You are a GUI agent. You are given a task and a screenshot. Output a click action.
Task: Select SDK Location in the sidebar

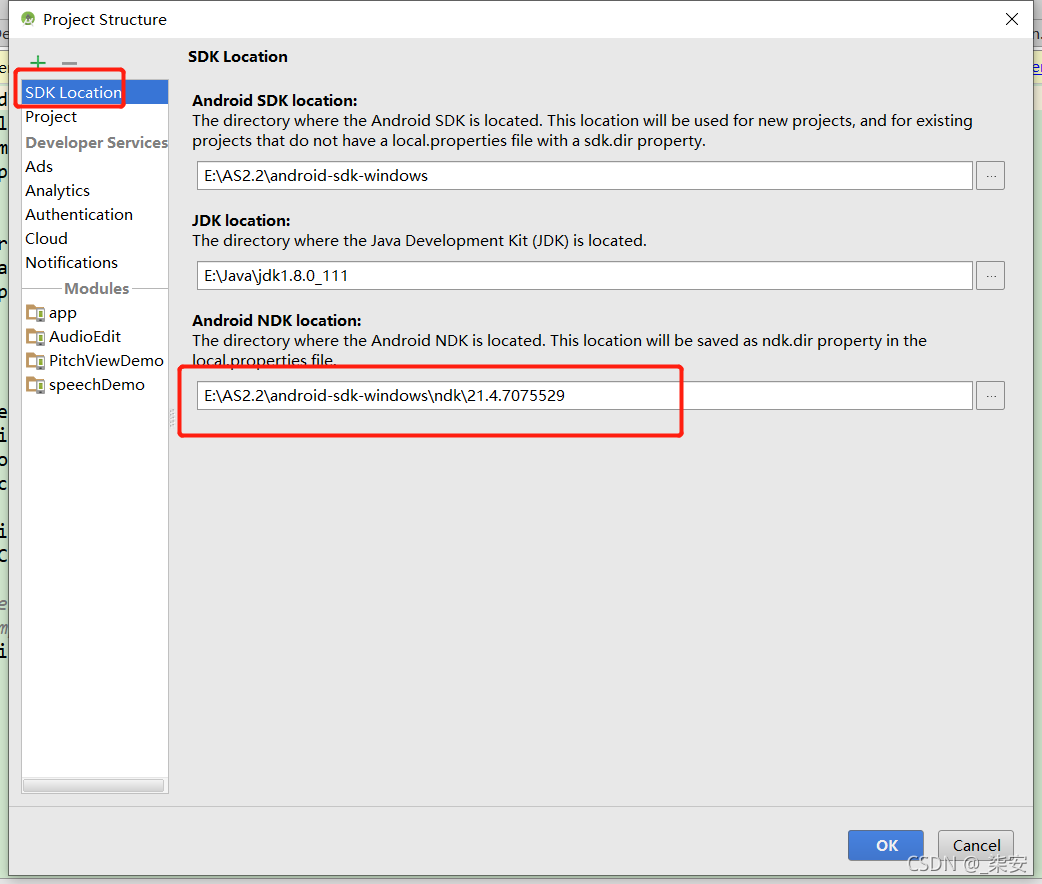pyautogui.click(x=94, y=92)
